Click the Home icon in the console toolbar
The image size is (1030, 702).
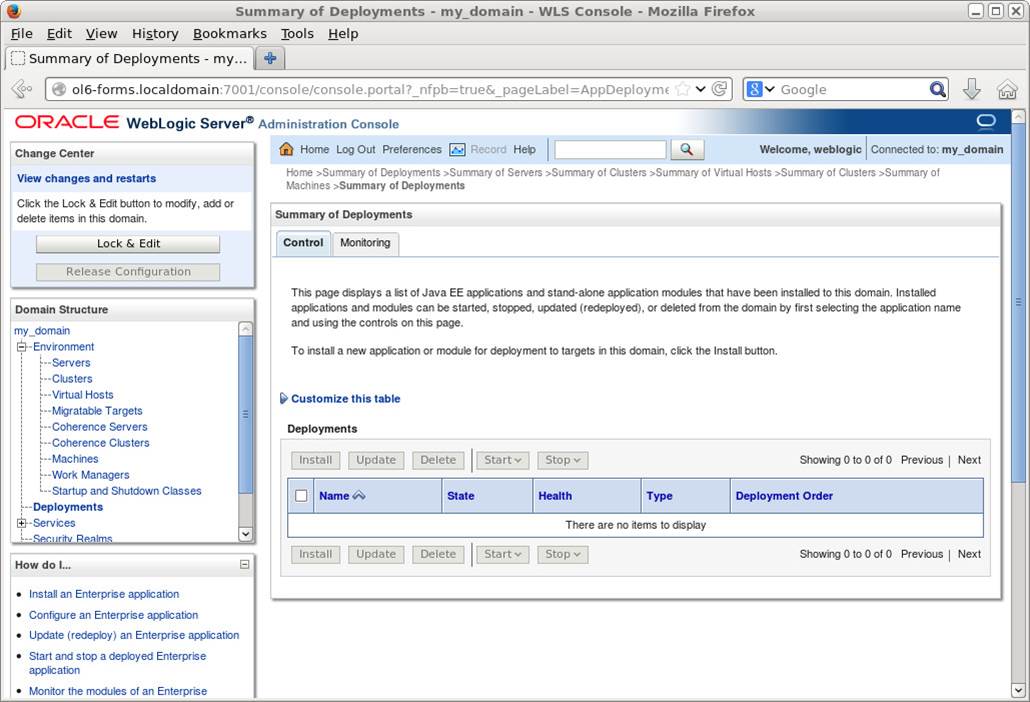click(x=286, y=149)
